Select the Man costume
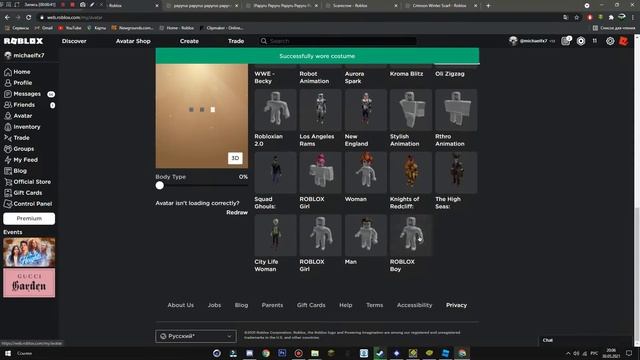The height and width of the screenshot is (360, 640). (366, 236)
